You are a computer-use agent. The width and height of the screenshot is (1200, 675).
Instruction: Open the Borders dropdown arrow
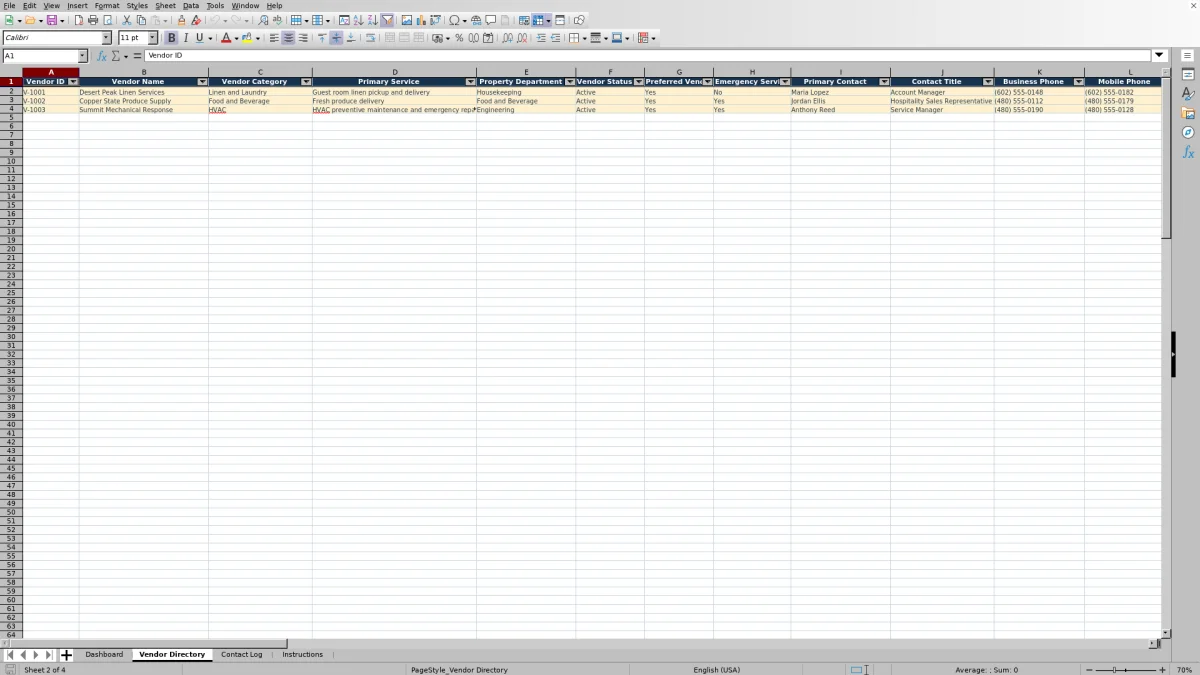[585, 38]
